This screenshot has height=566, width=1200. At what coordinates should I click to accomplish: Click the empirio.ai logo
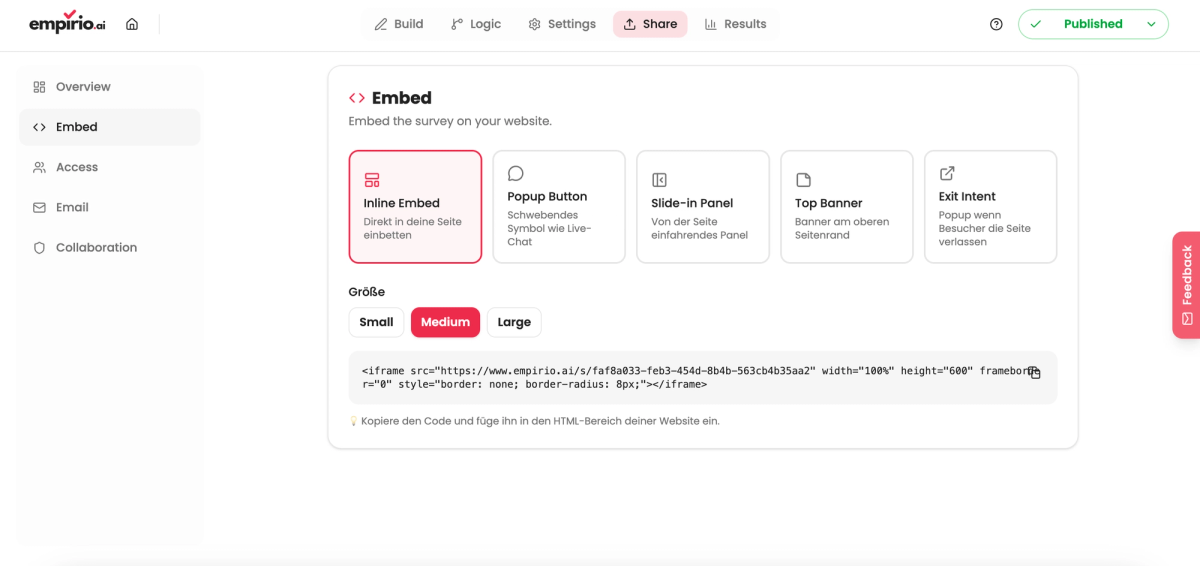pos(67,22)
